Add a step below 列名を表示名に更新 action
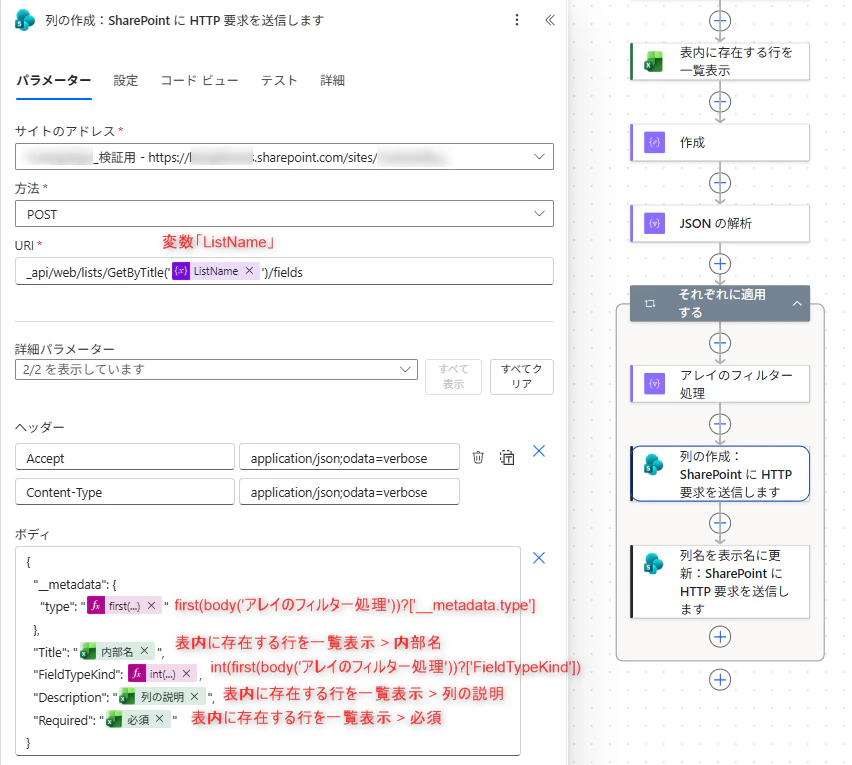852x765 pixels. [720, 637]
